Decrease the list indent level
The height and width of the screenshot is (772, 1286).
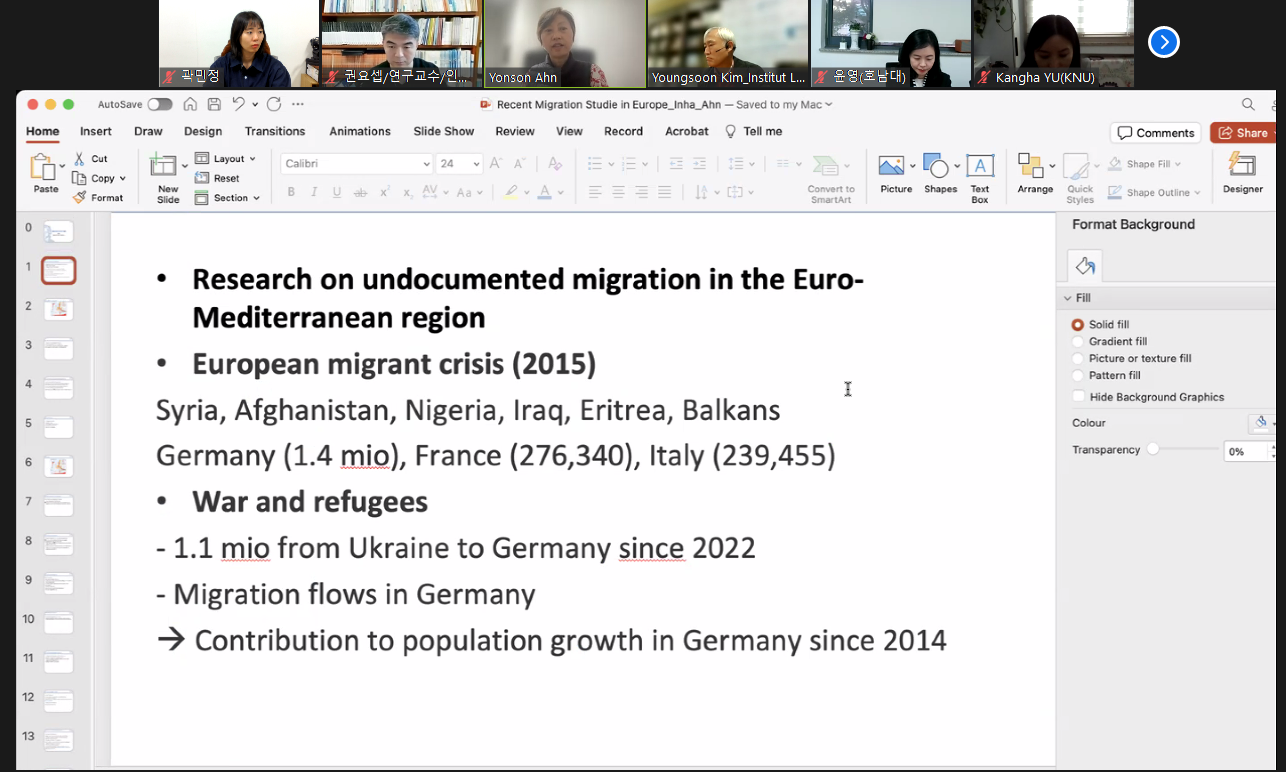coord(676,164)
